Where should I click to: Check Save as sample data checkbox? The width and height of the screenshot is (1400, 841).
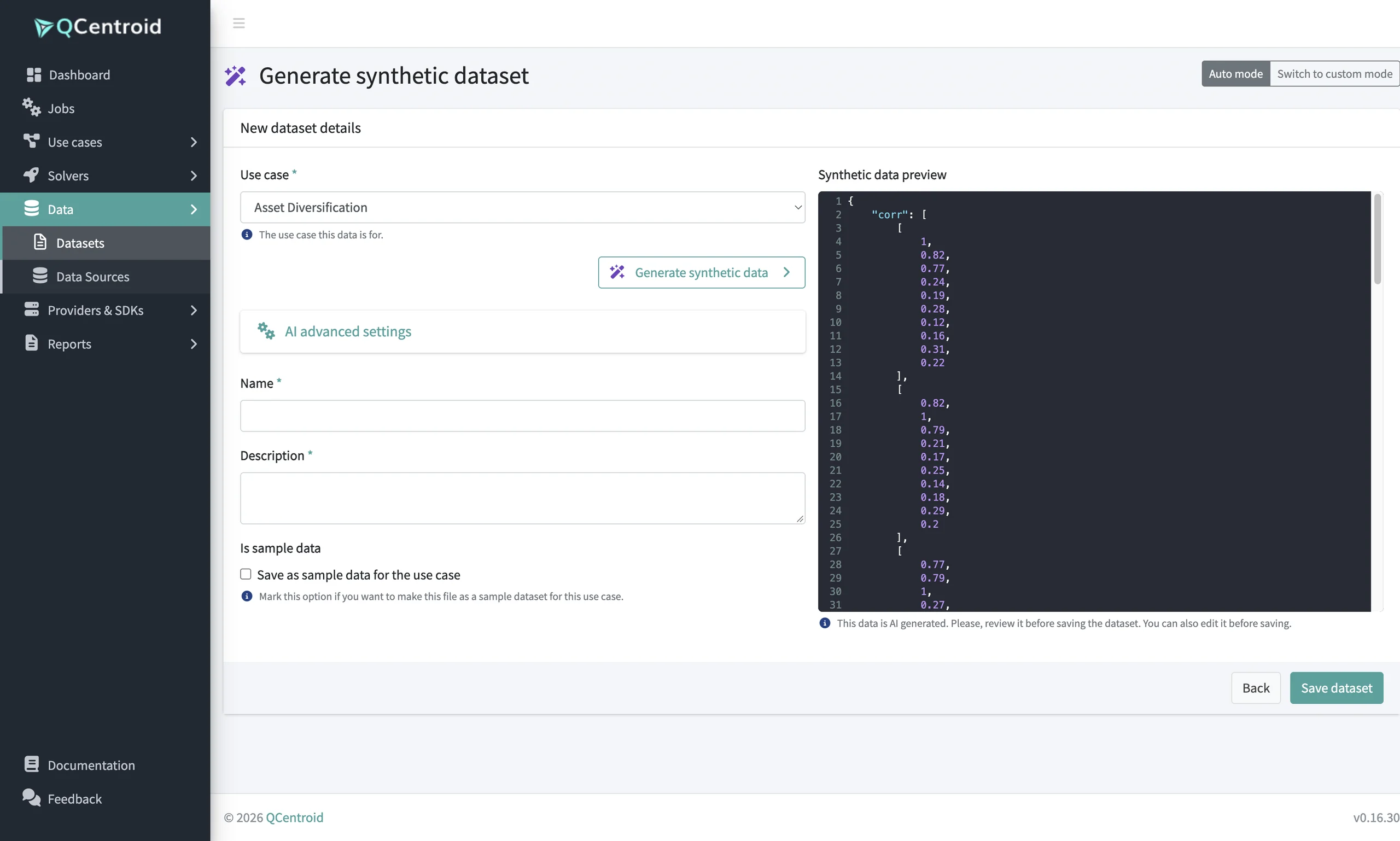[x=246, y=575]
